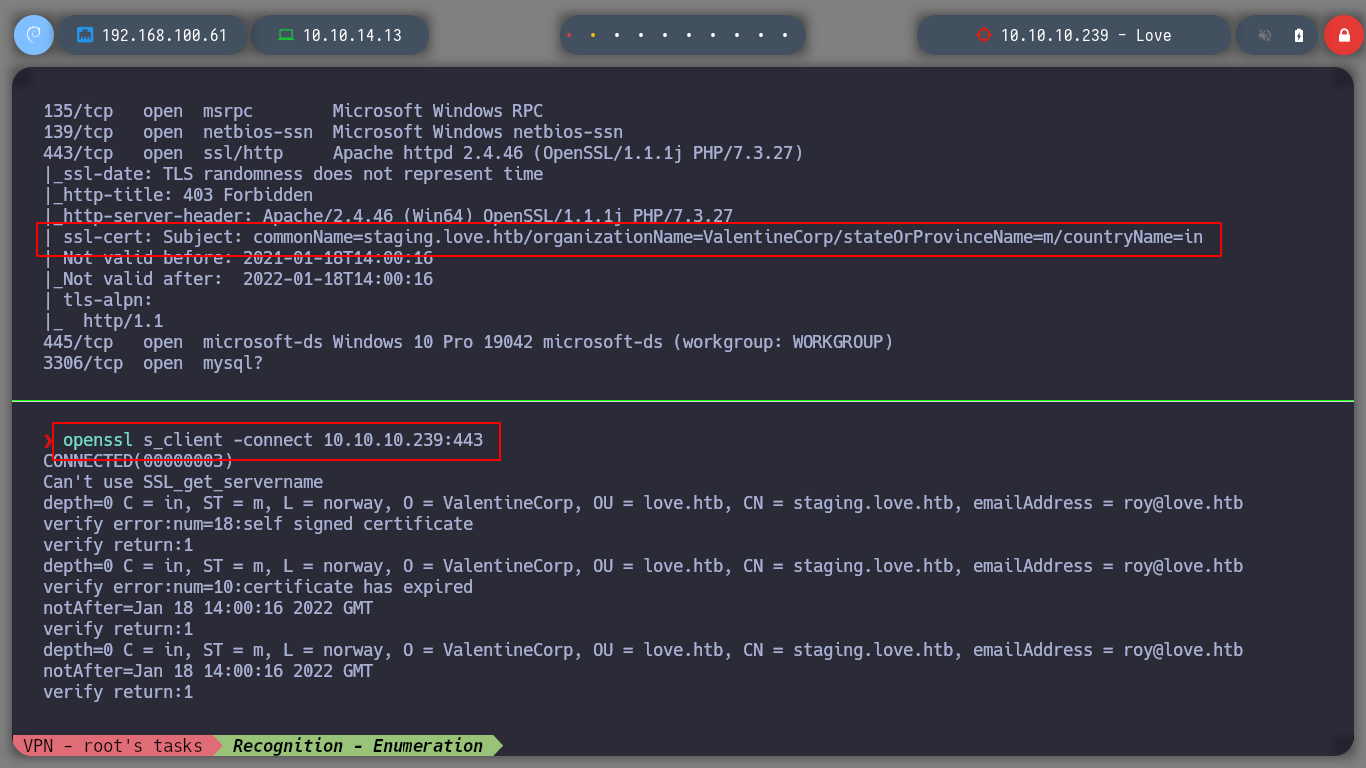Click the "http/1.1" line
Image resolution: width=1366 pixels, height=768 pixels.
point(103,321)
